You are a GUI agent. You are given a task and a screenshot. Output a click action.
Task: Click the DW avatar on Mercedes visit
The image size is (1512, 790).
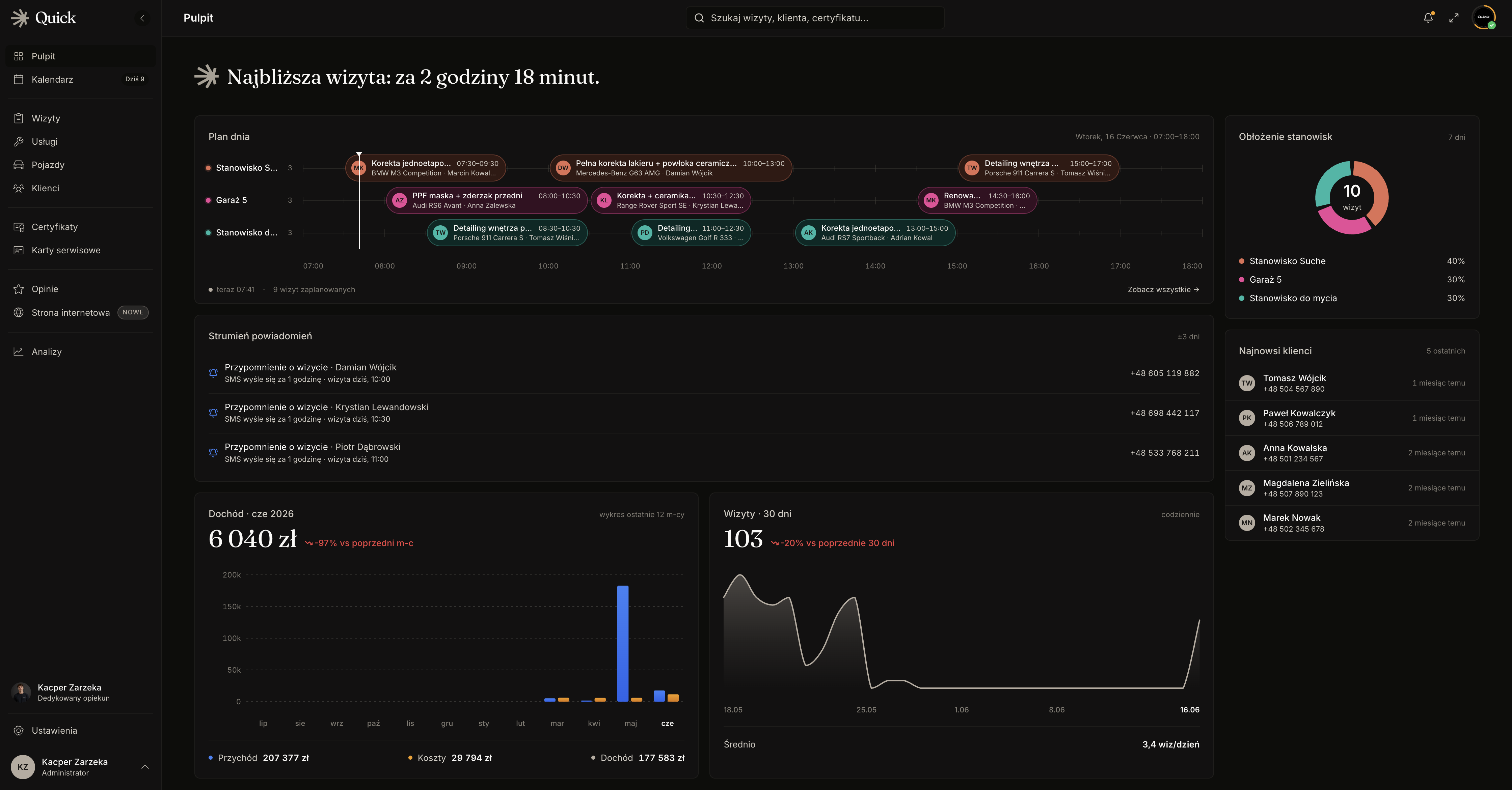coord(563,168)
